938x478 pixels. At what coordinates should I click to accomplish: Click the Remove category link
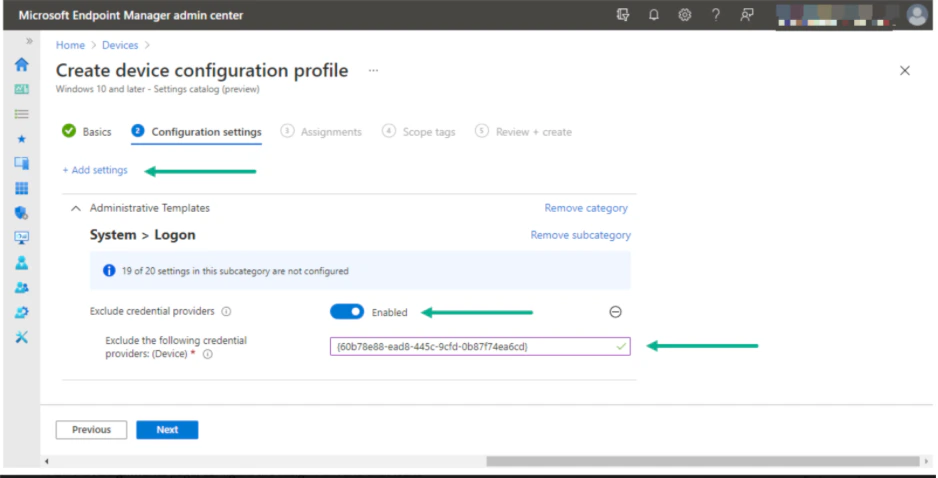coord(586,208)
